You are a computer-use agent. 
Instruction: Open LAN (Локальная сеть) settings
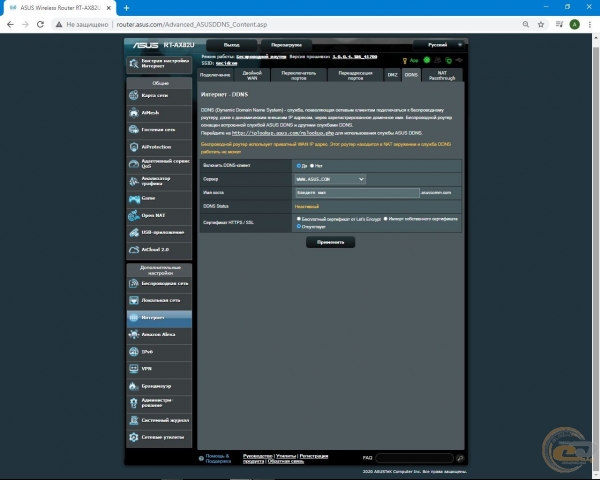159,300
